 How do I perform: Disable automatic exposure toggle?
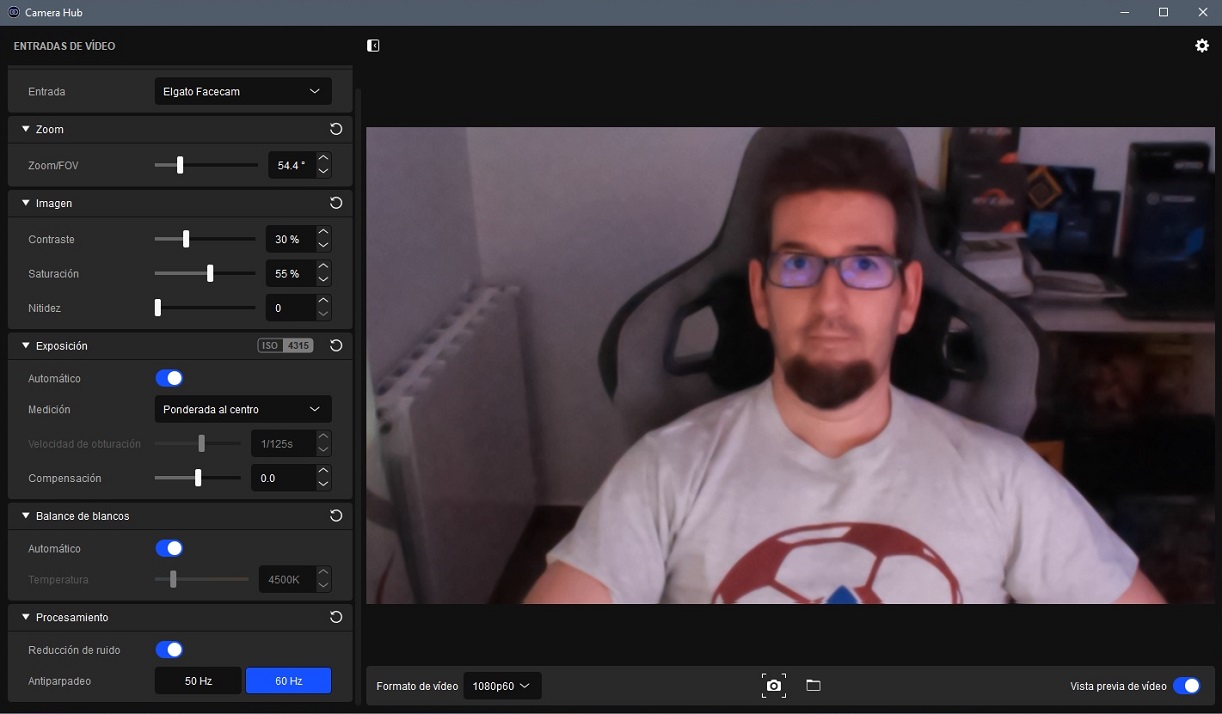pos(169,378)
